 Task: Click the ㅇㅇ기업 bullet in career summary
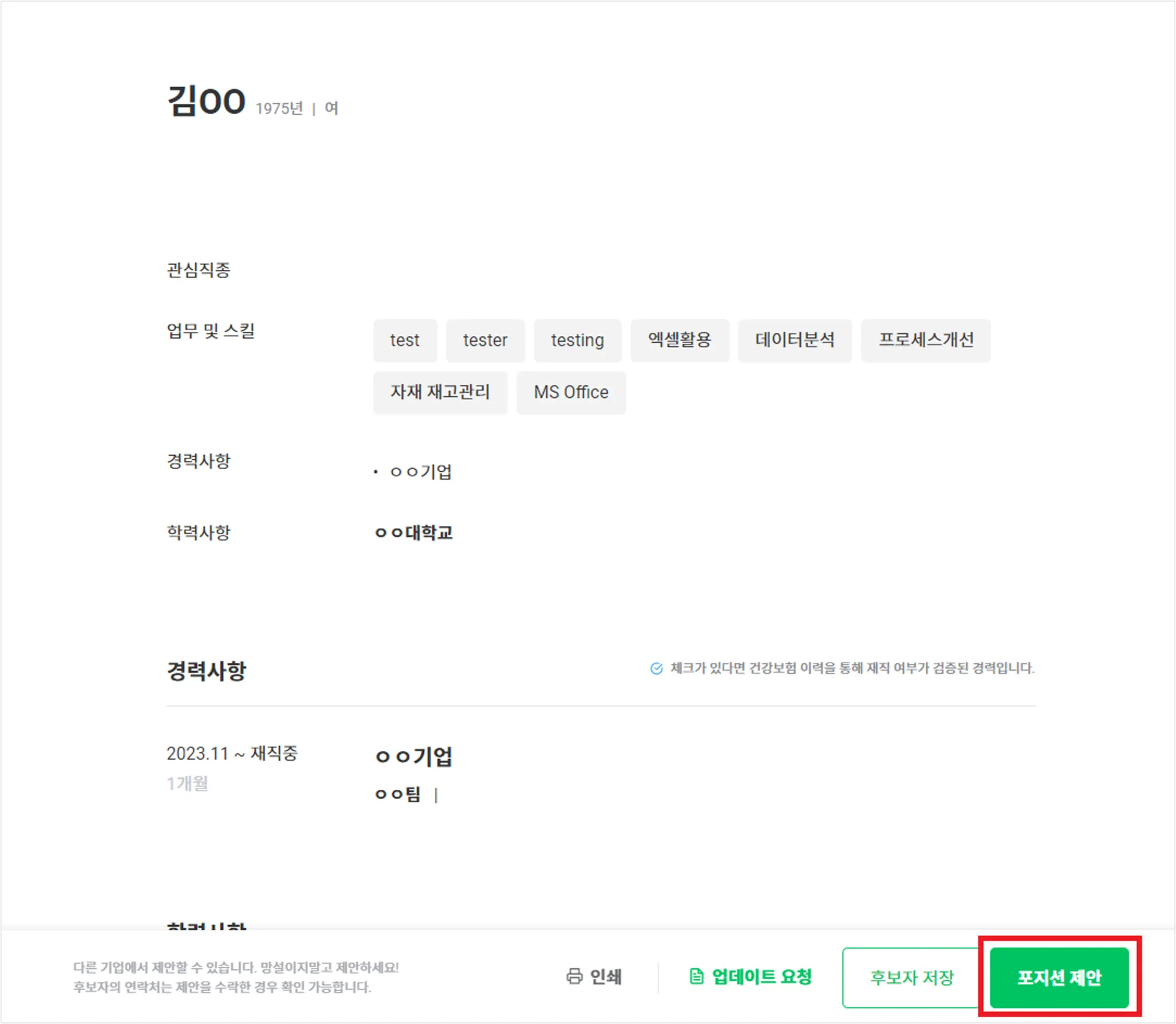click(x=421, y=472)
